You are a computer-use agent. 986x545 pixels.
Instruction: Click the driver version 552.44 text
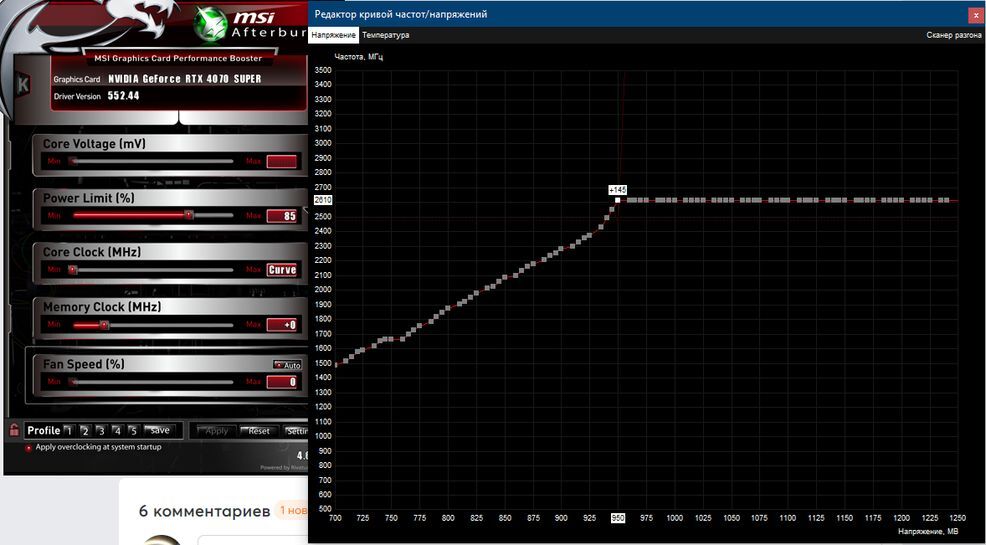click(123, 96)
